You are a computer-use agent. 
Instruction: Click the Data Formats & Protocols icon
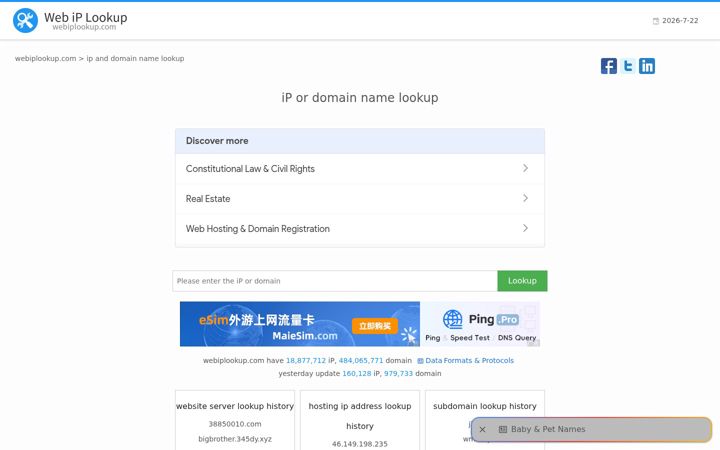tap(420, 361)
